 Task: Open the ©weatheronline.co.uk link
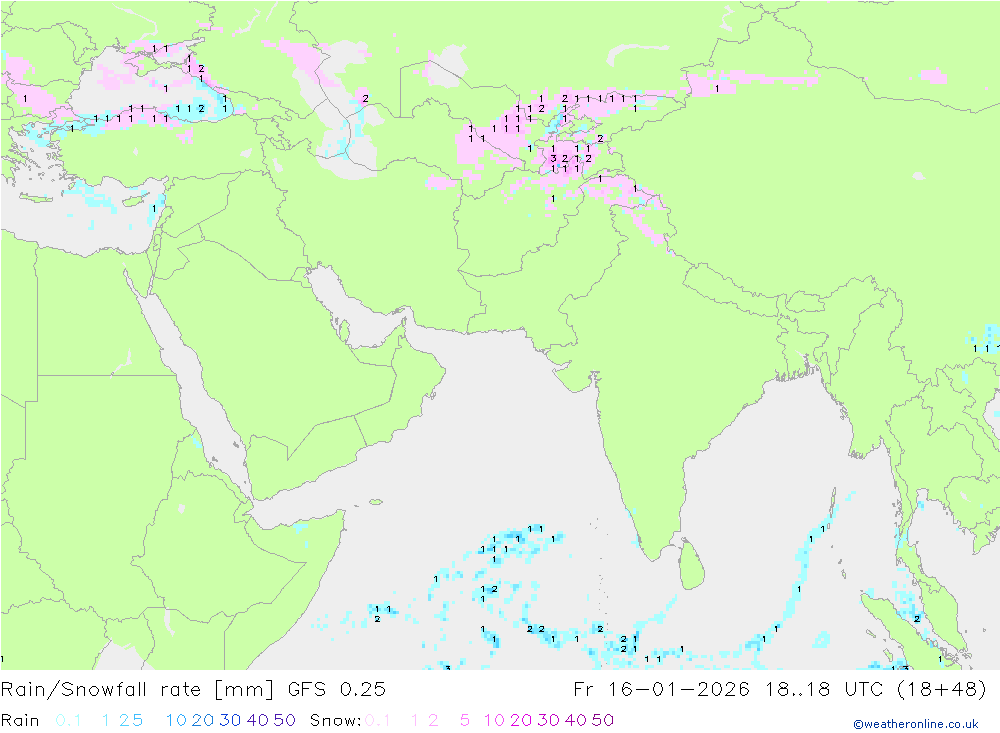[916, 724]
